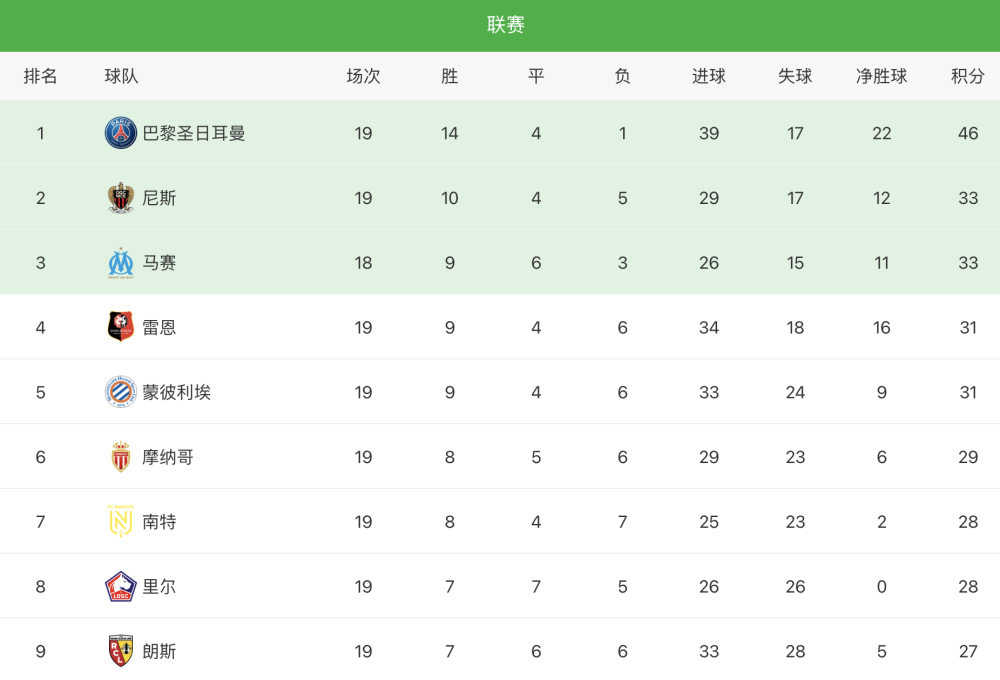Click the Montpellier team crest
The height and width of the screenshot is (680, 1000).
[x=121, y=392]
